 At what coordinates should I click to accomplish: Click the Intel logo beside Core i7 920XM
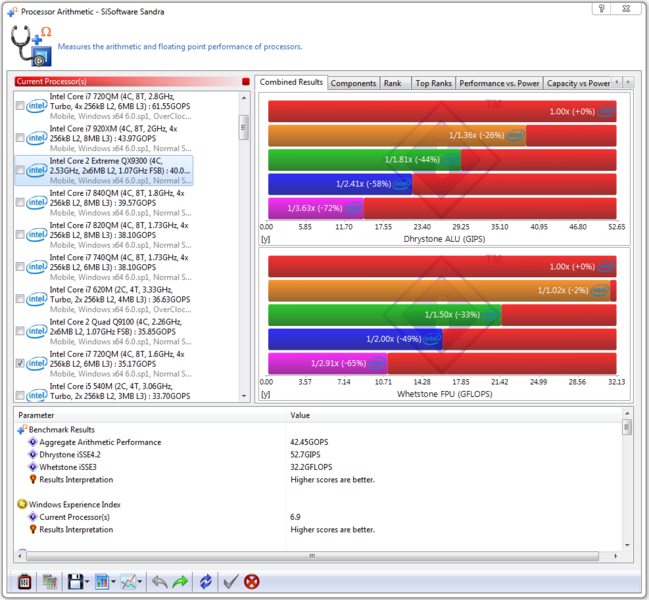pyautogui.click(x=37, y=138)
